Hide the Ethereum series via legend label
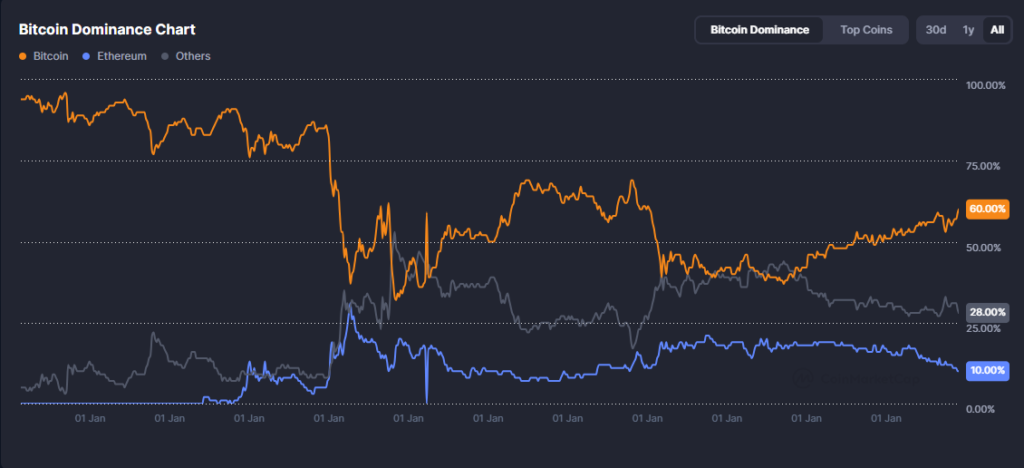 [120, 57]
